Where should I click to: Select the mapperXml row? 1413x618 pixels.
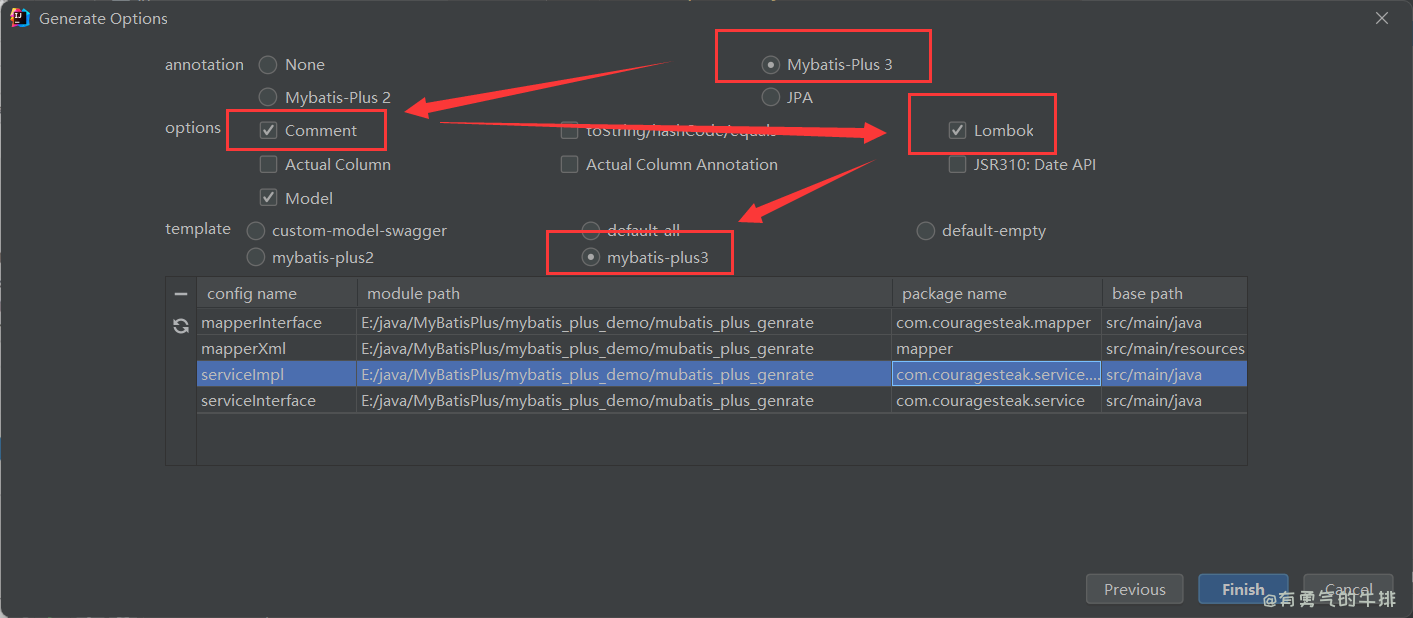[x=276, y=349]
